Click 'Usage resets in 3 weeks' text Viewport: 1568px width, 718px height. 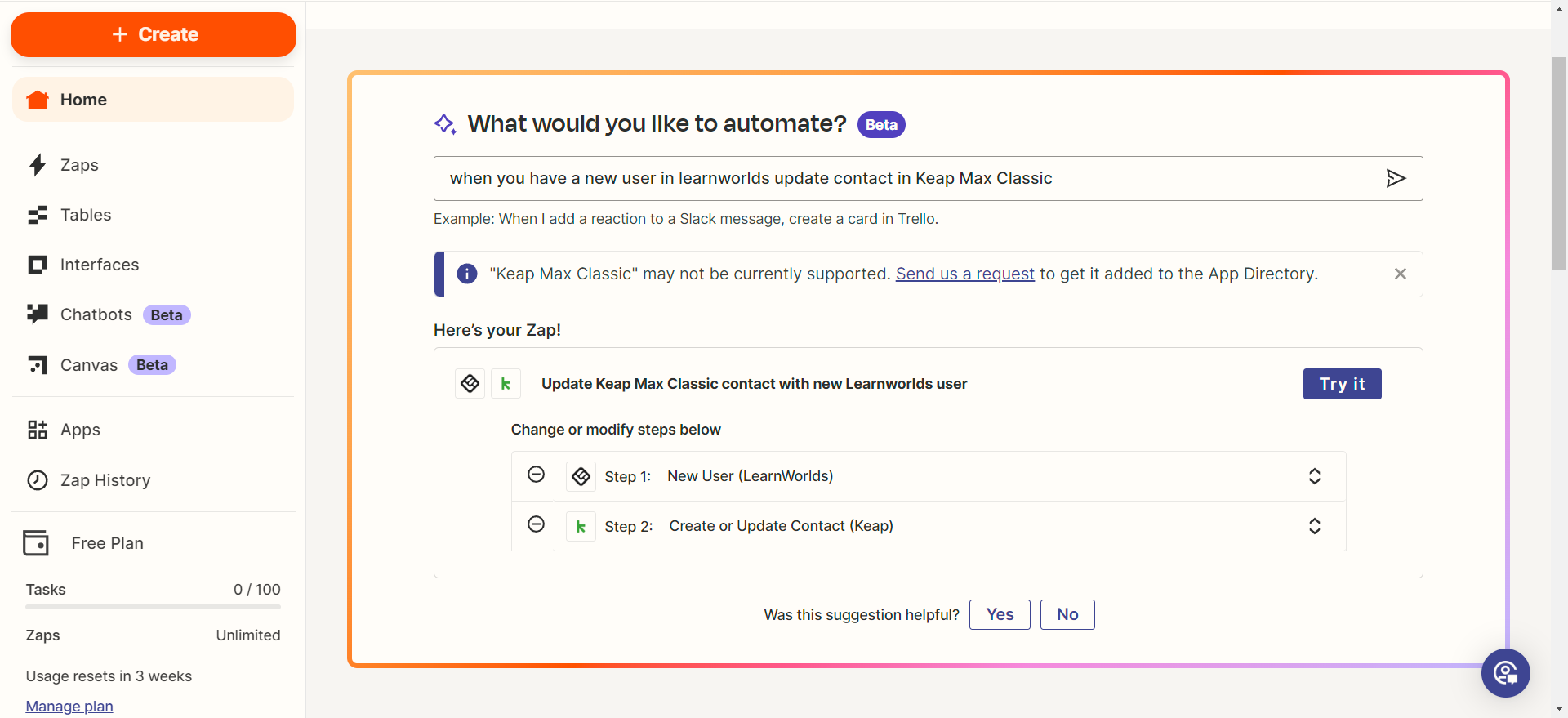pos(109,676)
